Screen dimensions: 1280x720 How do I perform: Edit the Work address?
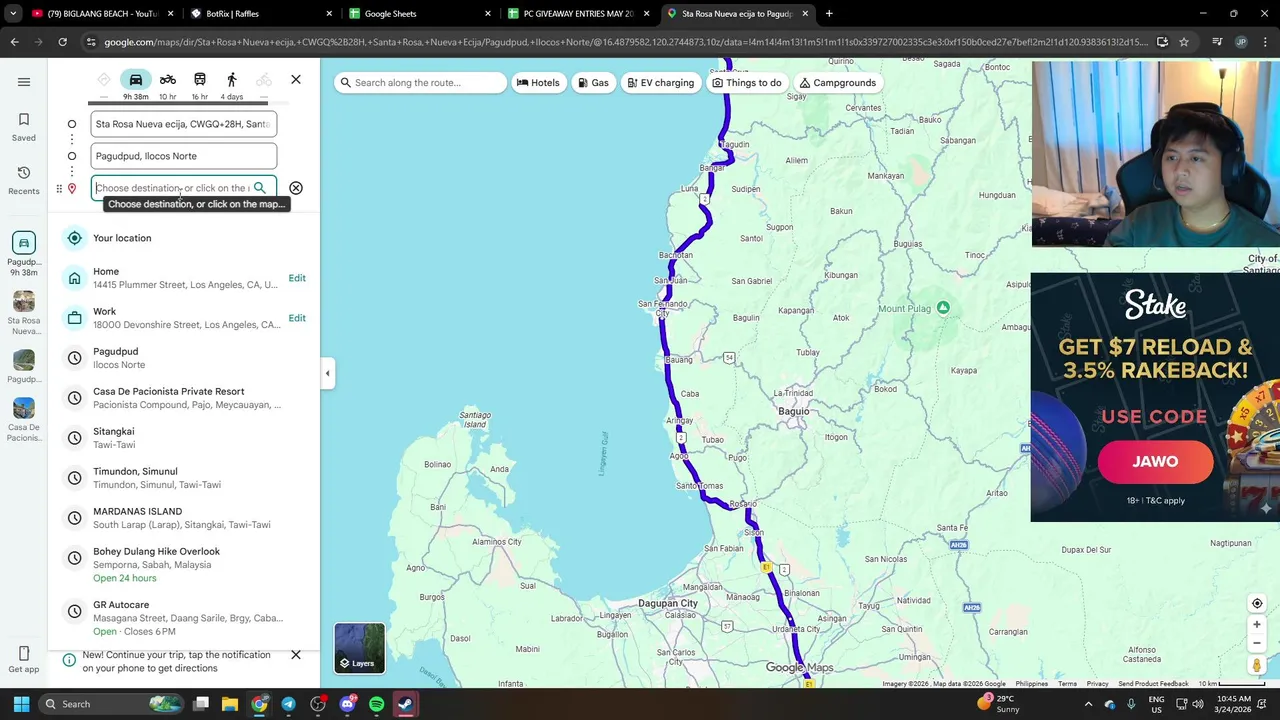point(297,318)
